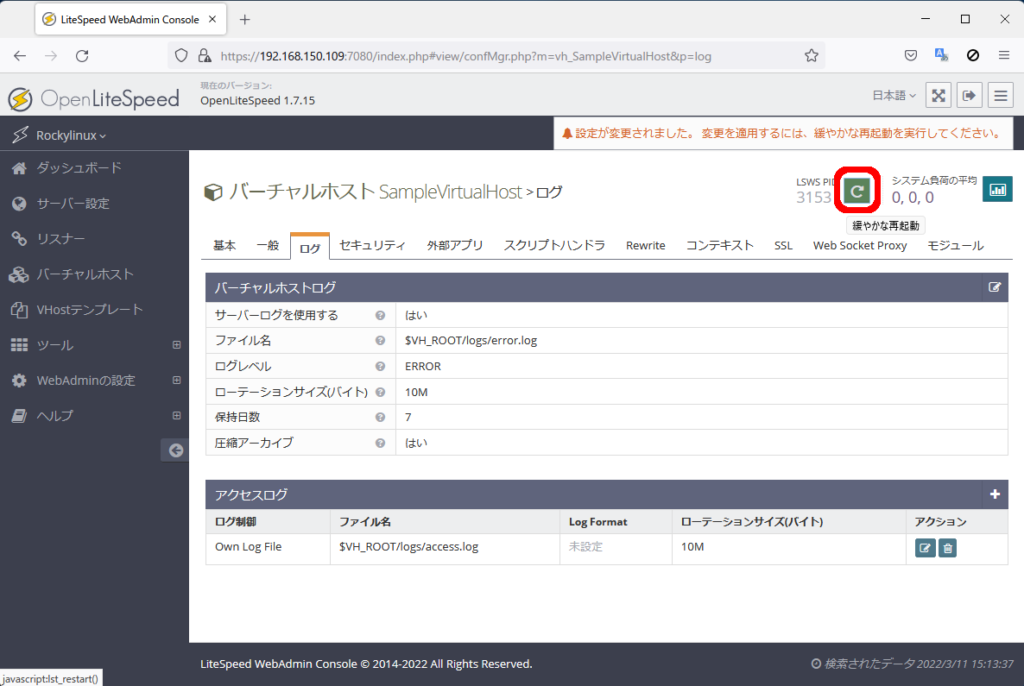Add a new access log entry
Screen dimensions: 1024x686
coord(994,494)
